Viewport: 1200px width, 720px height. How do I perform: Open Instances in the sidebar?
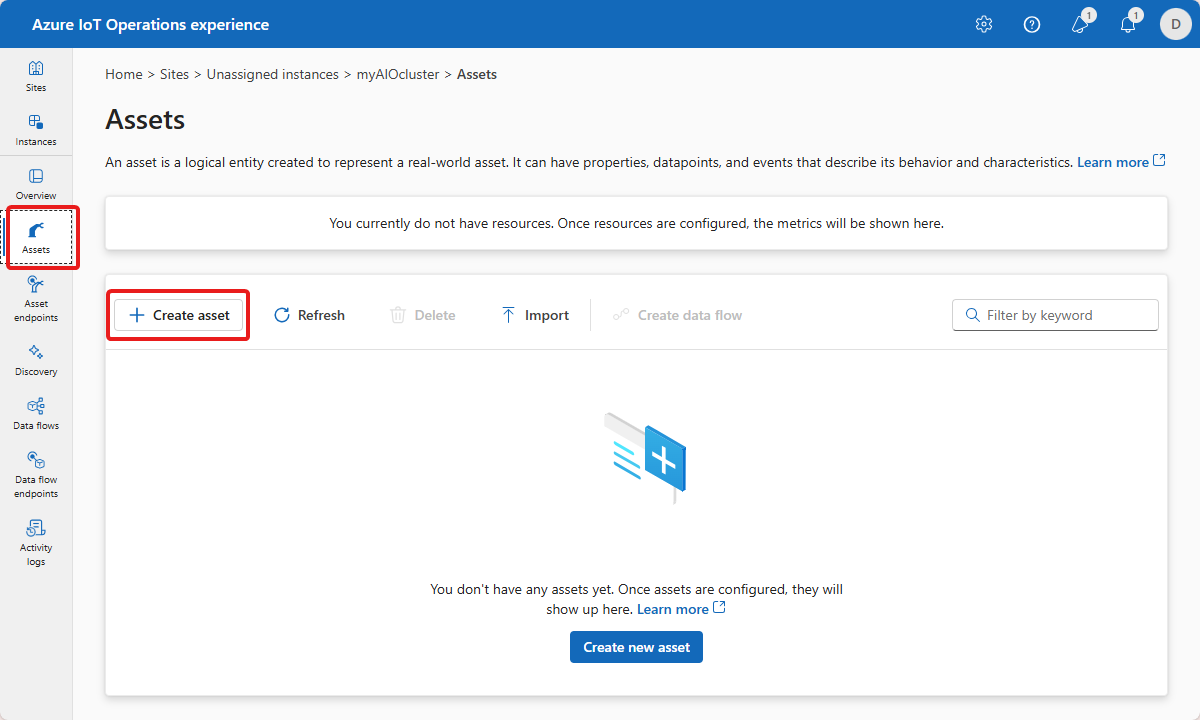coord(36,130)
